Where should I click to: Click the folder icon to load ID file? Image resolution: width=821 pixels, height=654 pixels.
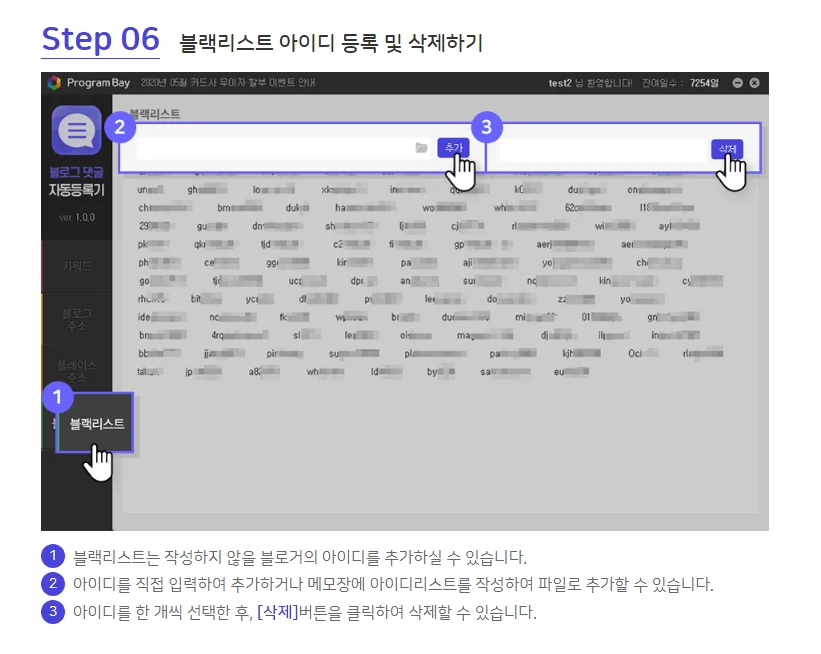pos(421,148)
